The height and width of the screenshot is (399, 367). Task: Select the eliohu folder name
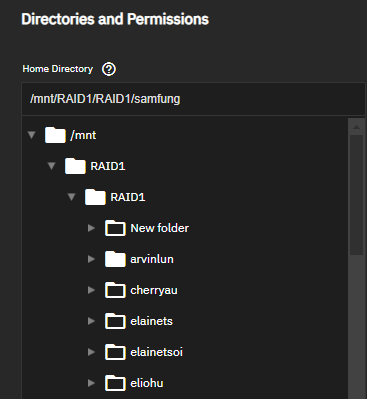(147, 383)
